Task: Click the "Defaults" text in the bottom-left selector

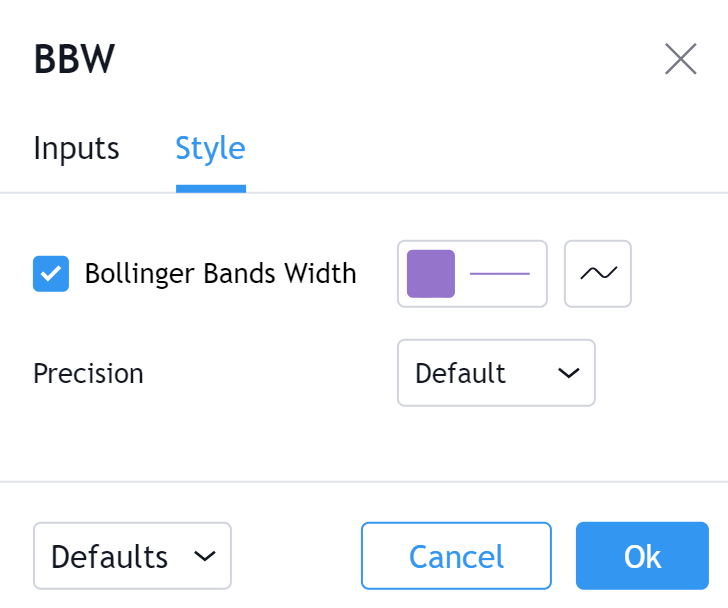Action: [109, 556]
